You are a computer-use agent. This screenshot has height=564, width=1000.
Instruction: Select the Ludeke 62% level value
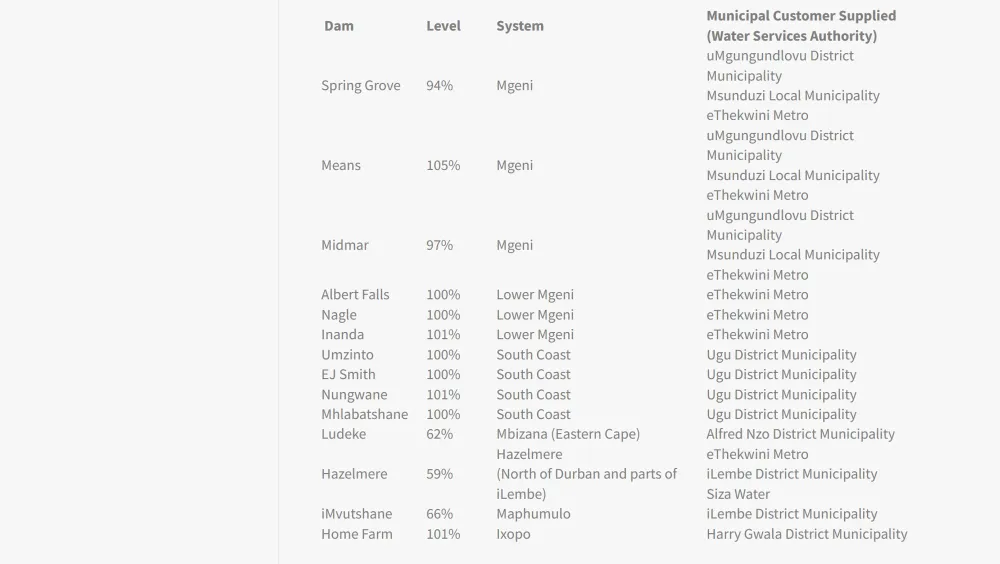coord(439,435)
